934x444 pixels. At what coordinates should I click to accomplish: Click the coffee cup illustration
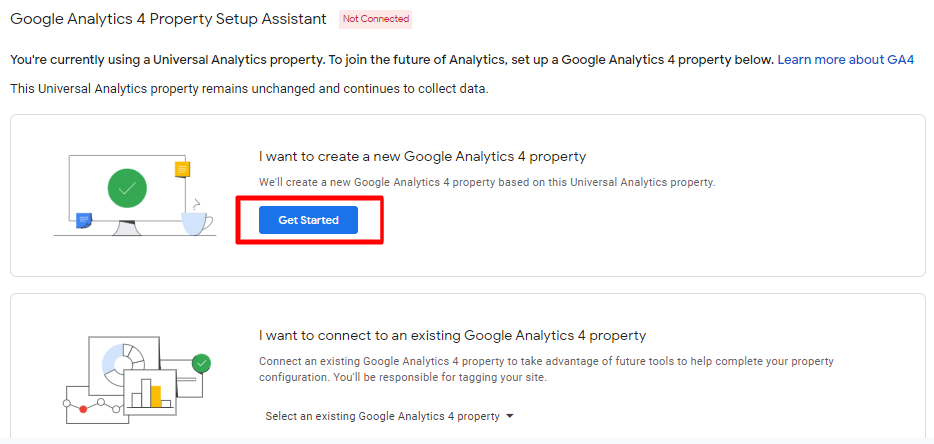coord(196,221)
